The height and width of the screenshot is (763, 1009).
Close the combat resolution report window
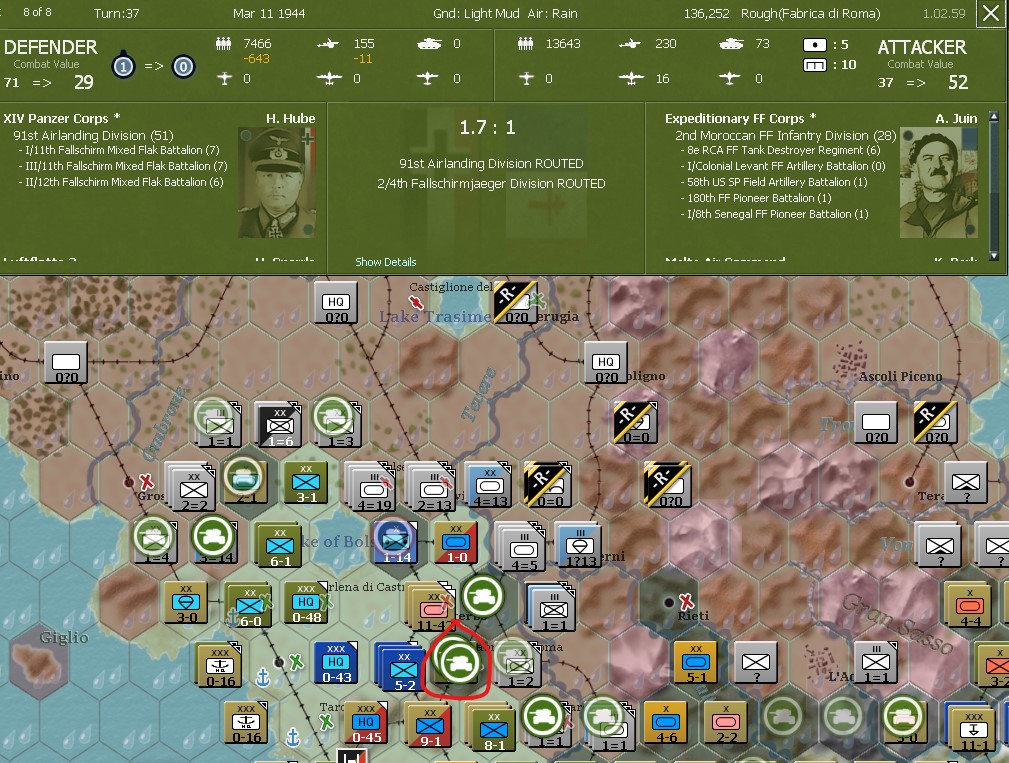pos(992,14)
